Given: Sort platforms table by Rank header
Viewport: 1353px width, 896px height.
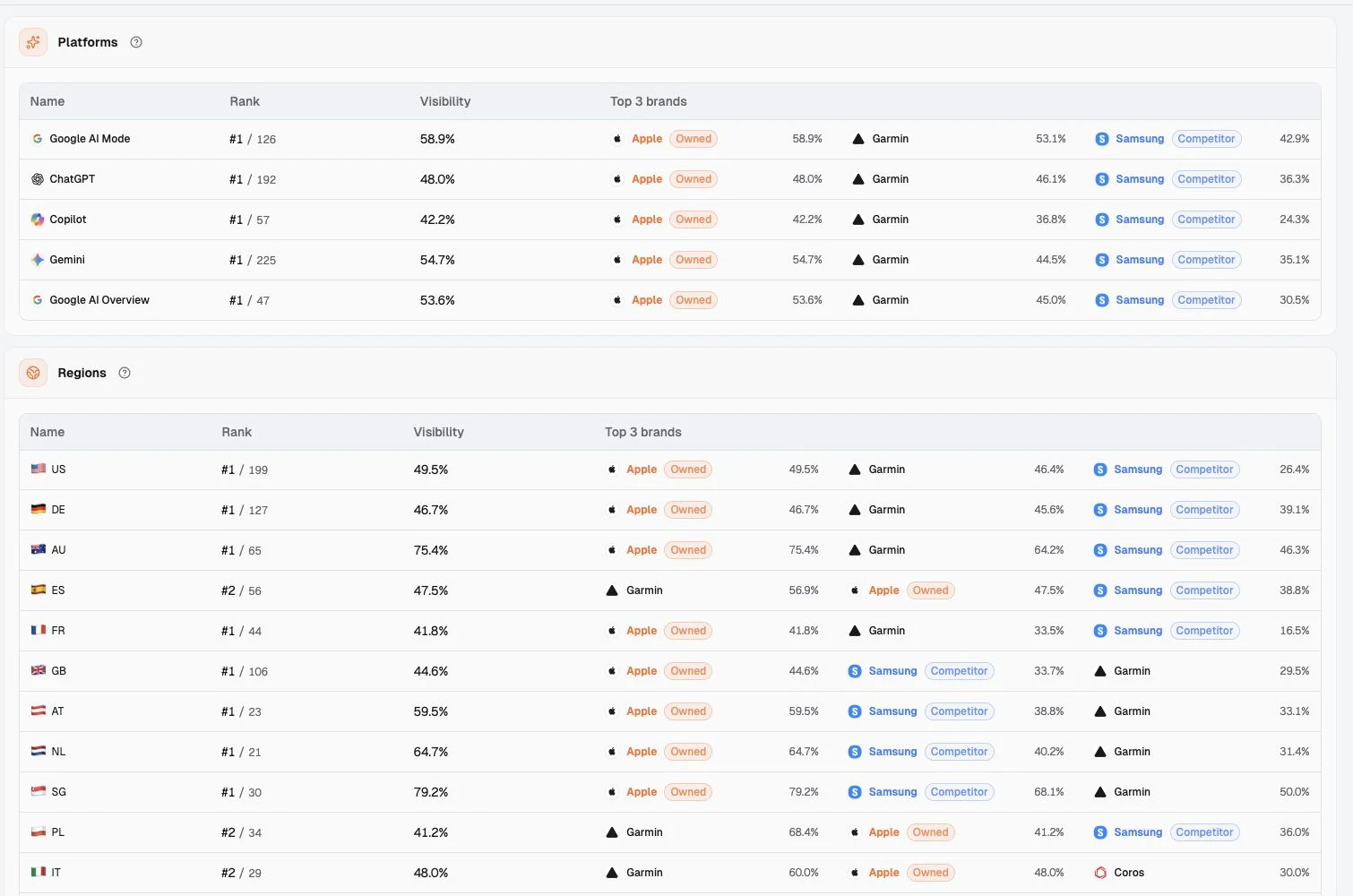Looking at the screenshot, I should [245, 101].
